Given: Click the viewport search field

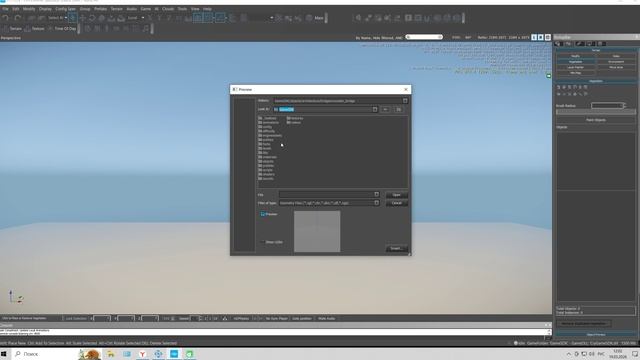Looking at the screenshot, I should (424, 37).
